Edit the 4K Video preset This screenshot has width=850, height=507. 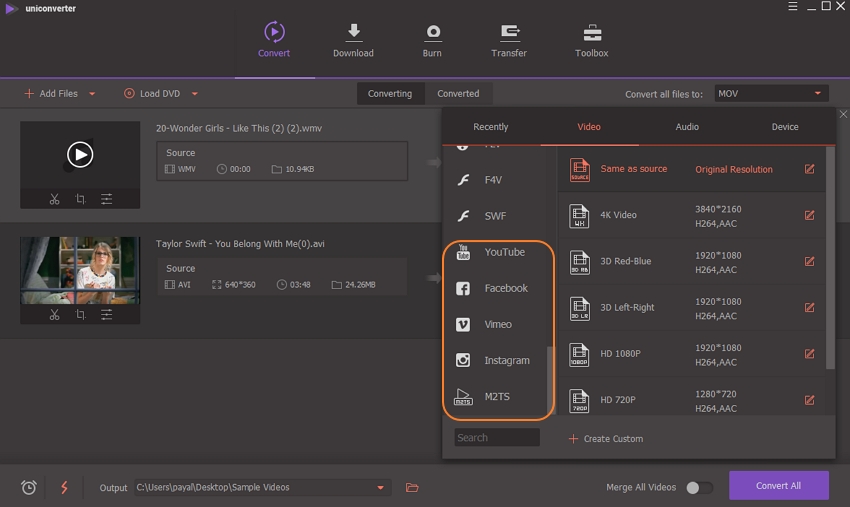(809, 215)
